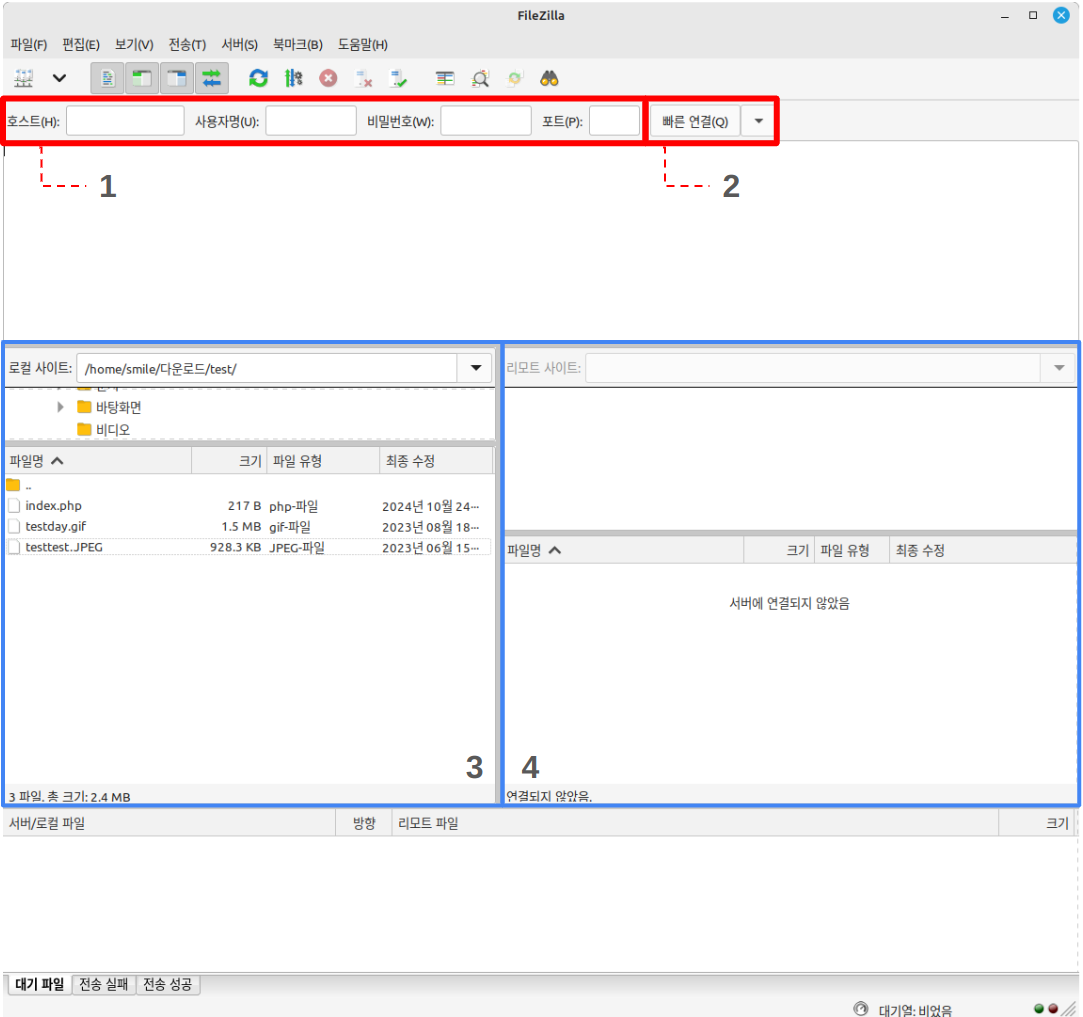Sort local files by 크기 column
The width and height of the screenshot is (1083, 1017).
pos(229,461)
